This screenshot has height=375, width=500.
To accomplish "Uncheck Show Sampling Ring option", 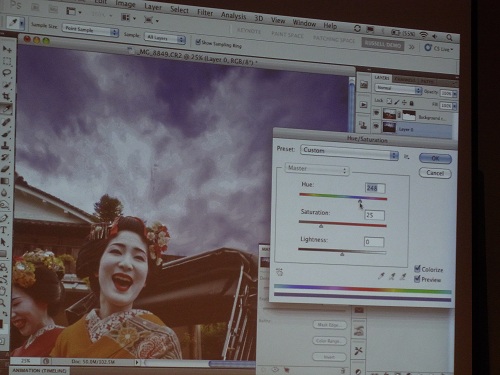I will coord(198,42).
